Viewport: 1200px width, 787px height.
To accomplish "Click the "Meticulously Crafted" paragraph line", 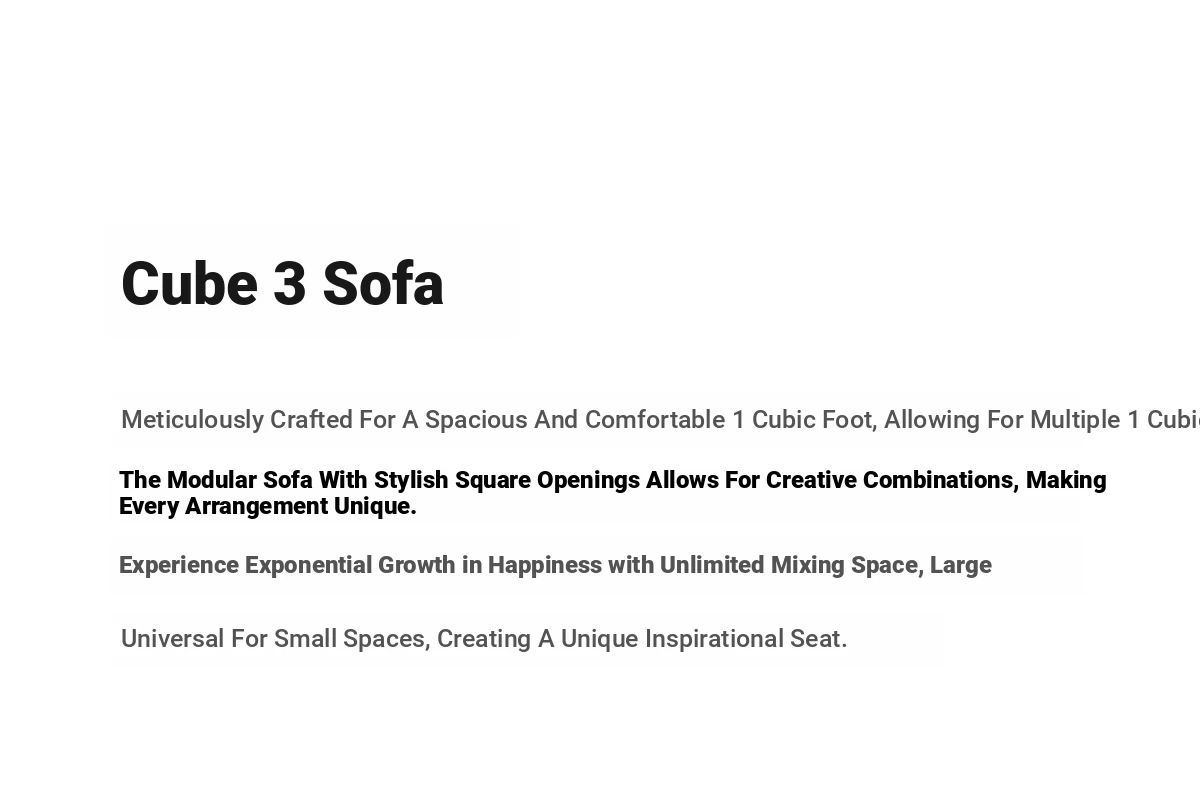I will click(660, 420).
